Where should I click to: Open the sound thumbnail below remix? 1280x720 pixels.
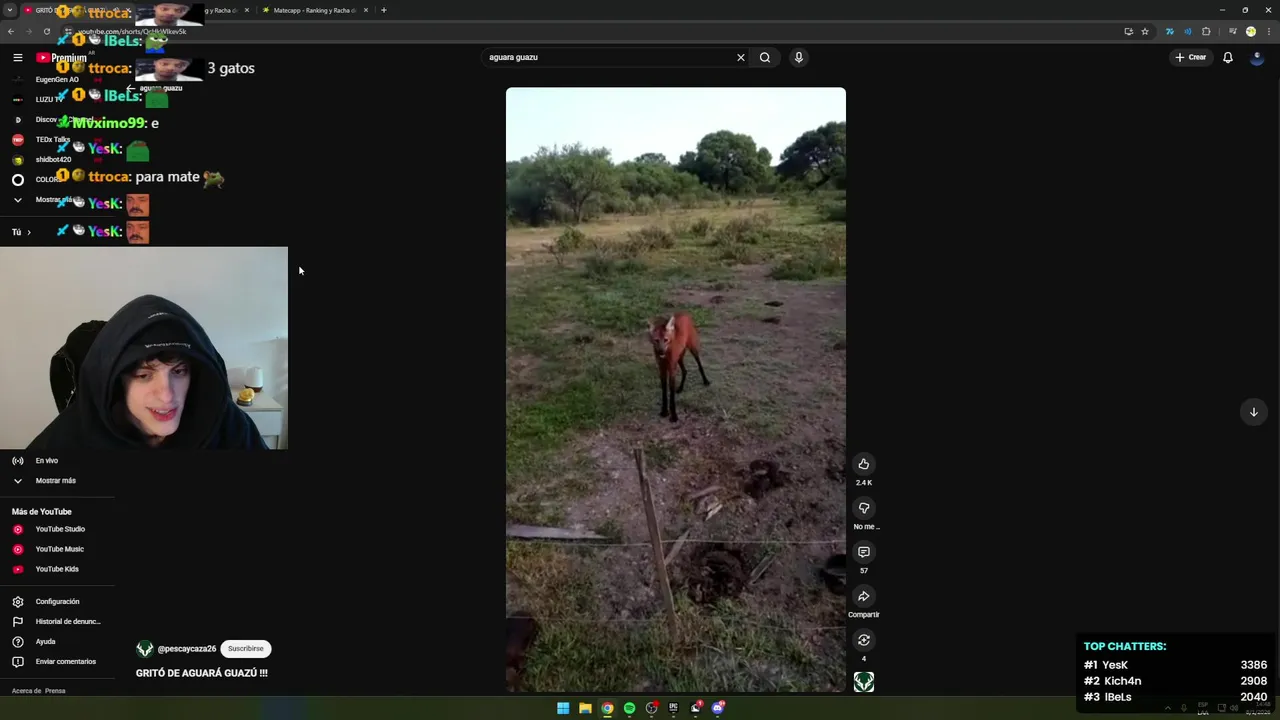[864, 681]
